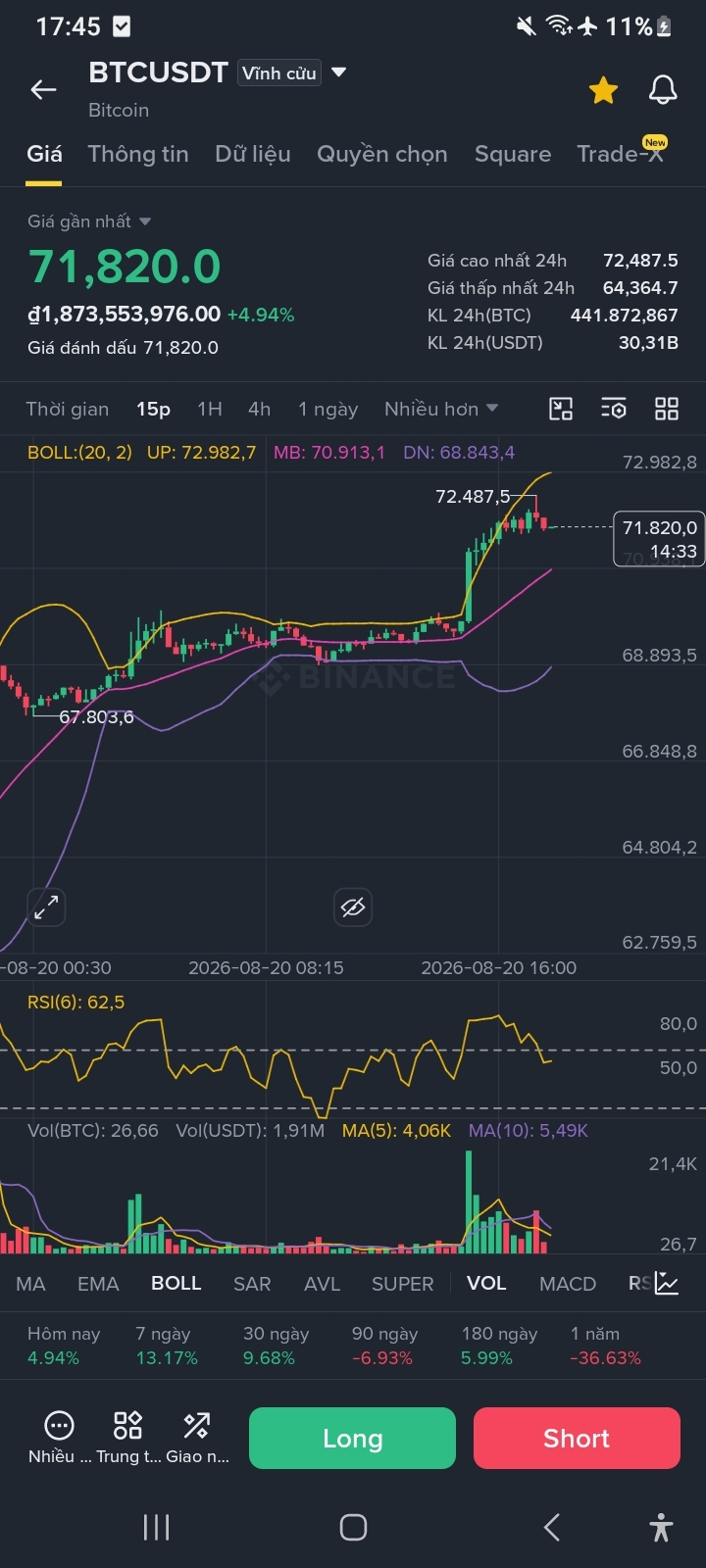
Task: Tap the back arrow icon
Action: pos(43,90)
